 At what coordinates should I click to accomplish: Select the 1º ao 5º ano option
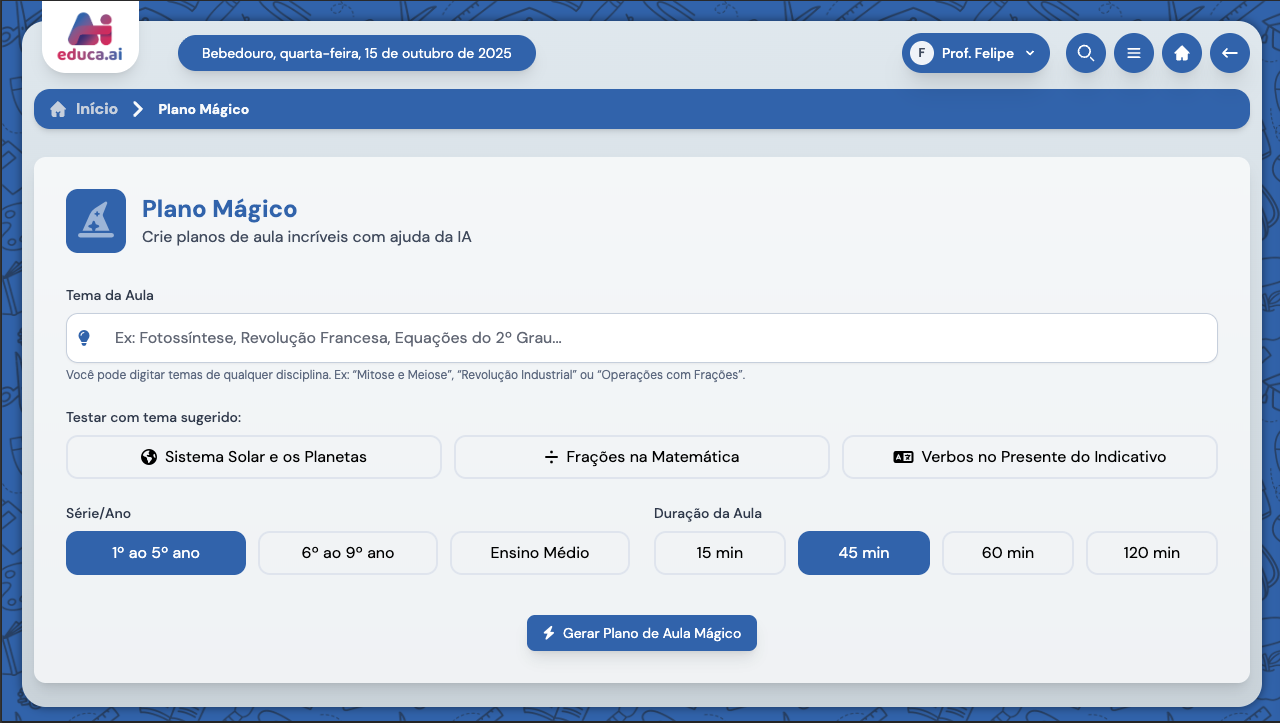point(155,552)
